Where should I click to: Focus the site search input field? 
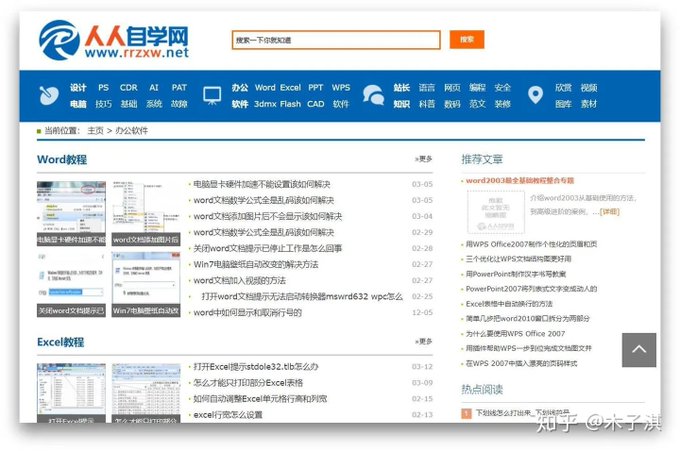coord(336,40)
